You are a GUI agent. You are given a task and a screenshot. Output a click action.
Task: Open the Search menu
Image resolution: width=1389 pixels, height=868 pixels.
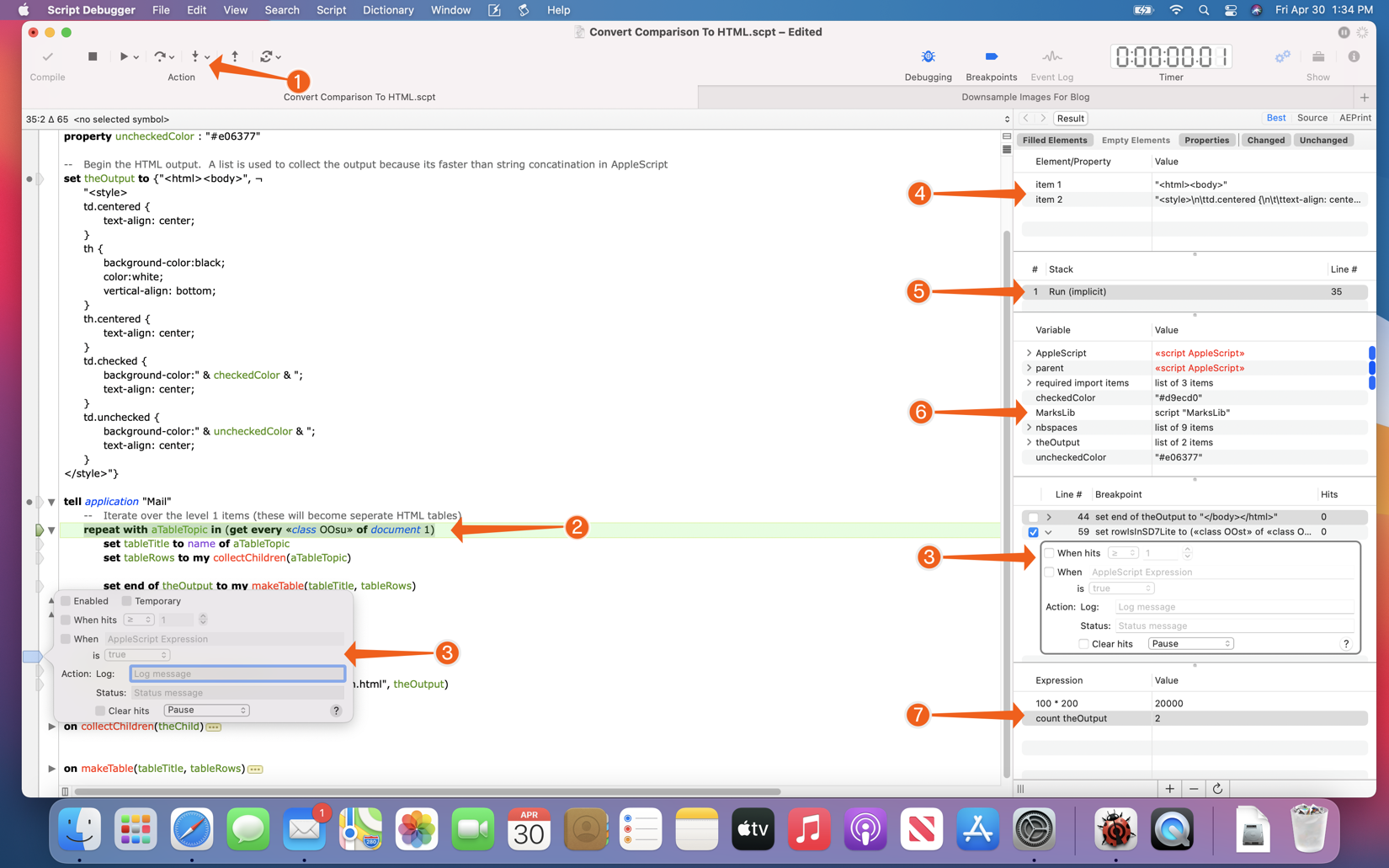tap(281, 10)
